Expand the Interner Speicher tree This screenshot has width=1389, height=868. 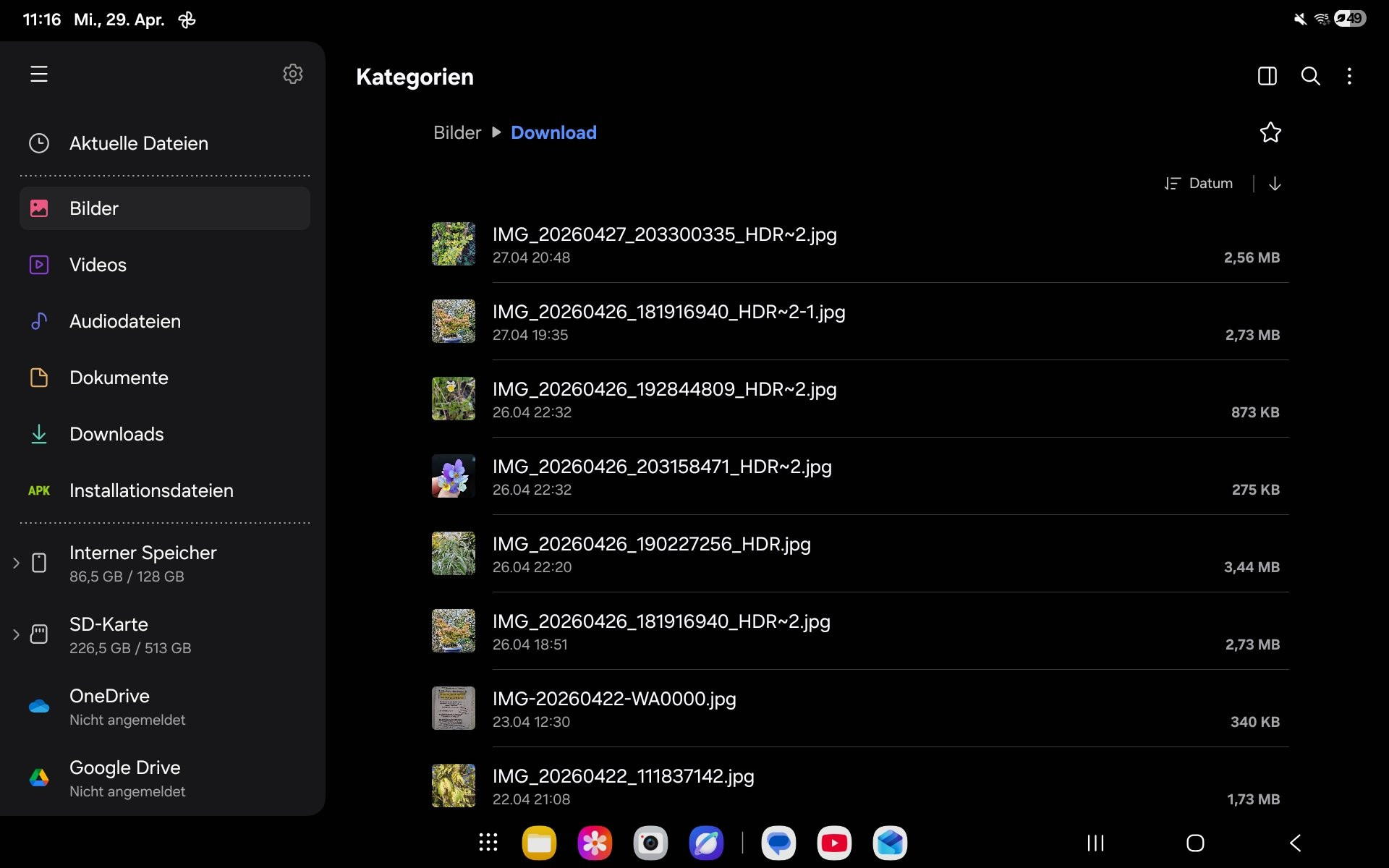pos(16,563)
